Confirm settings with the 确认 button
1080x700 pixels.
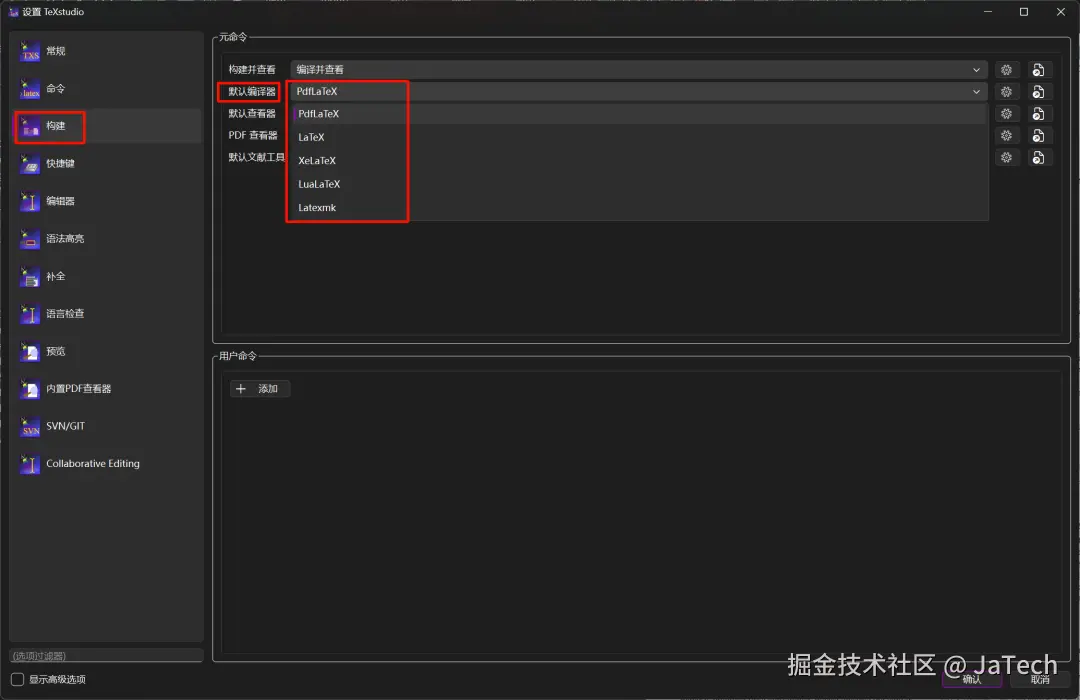click(x=972, y=679)
